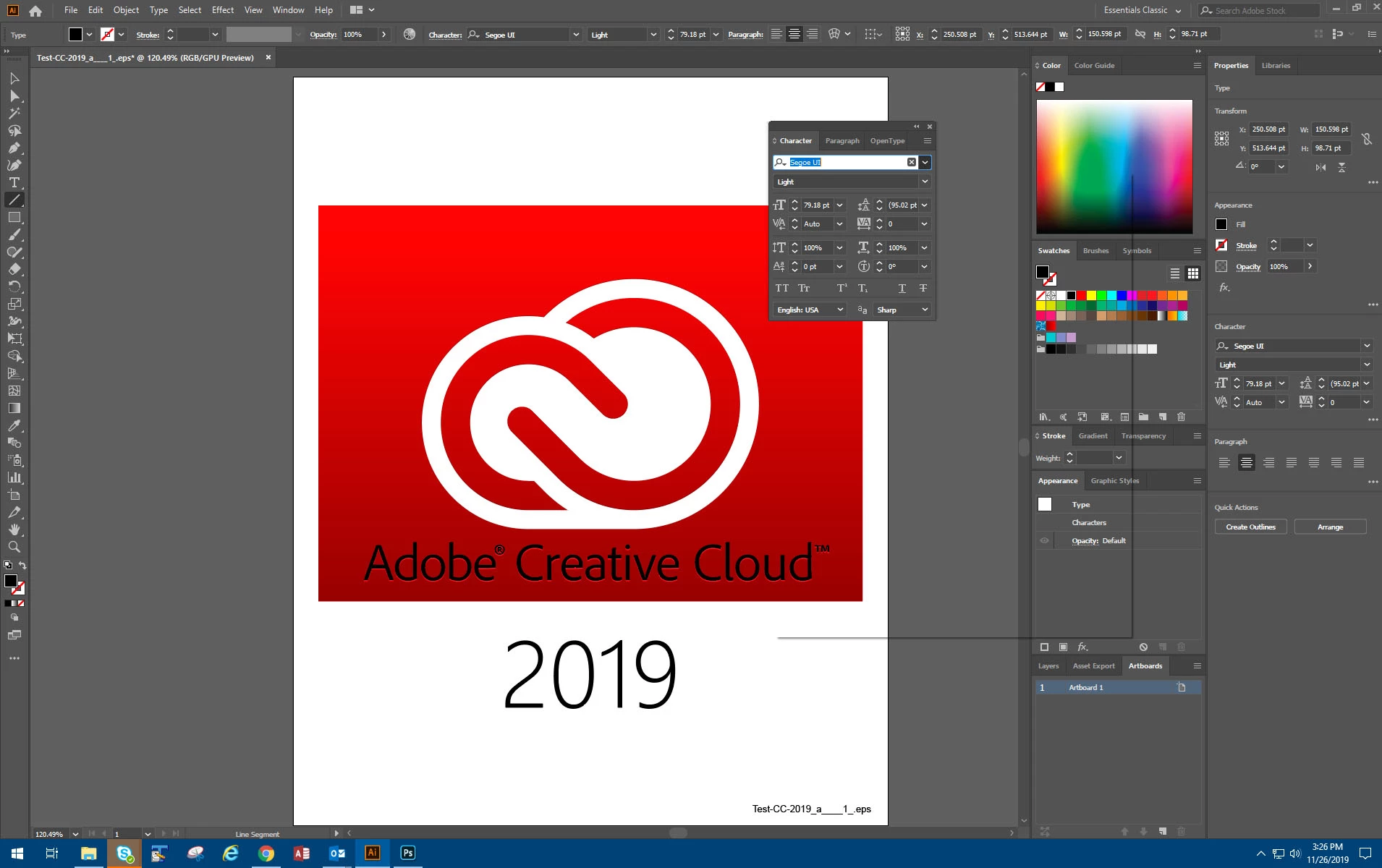Toggle Small Caps in Character panel

[x=804, y=288]
